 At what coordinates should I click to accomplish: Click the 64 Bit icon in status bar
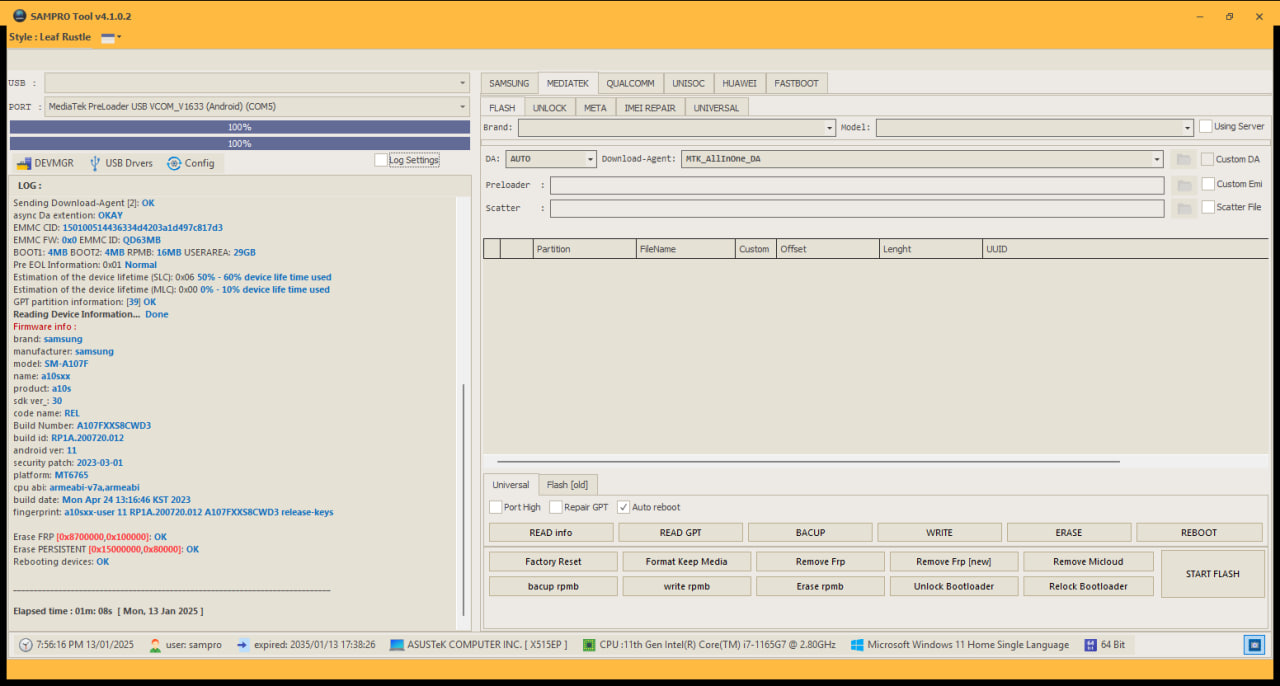tap(1090, 645)
